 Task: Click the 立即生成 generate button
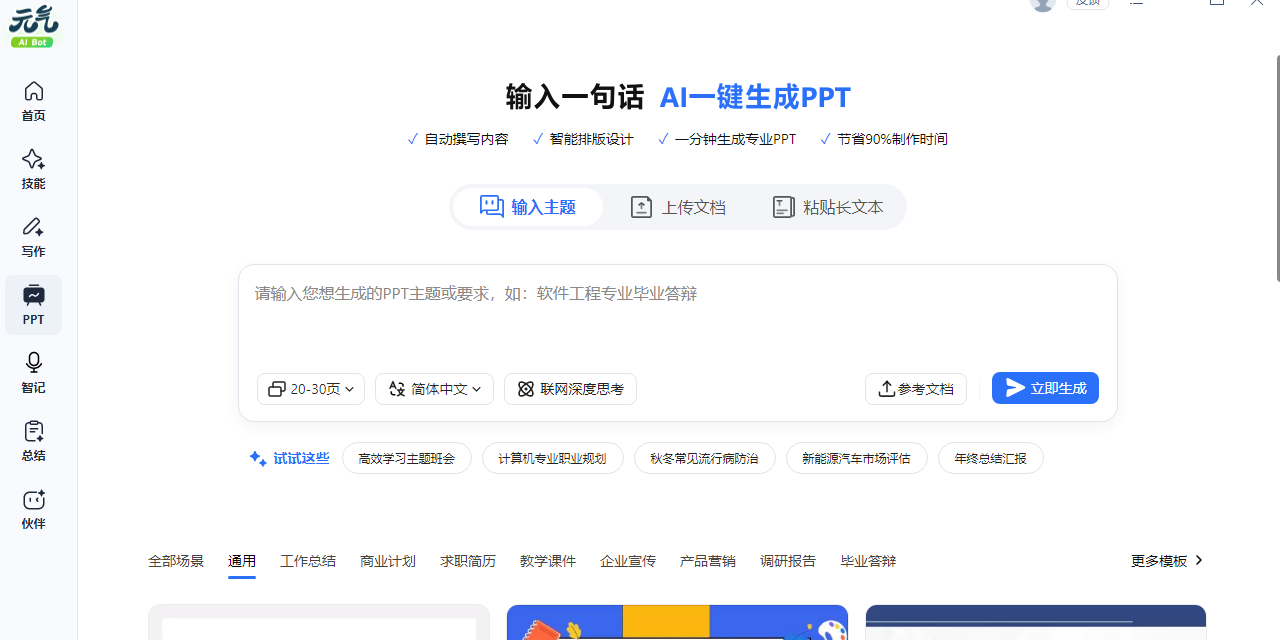pyautogui.click(x=1045, y=389)
